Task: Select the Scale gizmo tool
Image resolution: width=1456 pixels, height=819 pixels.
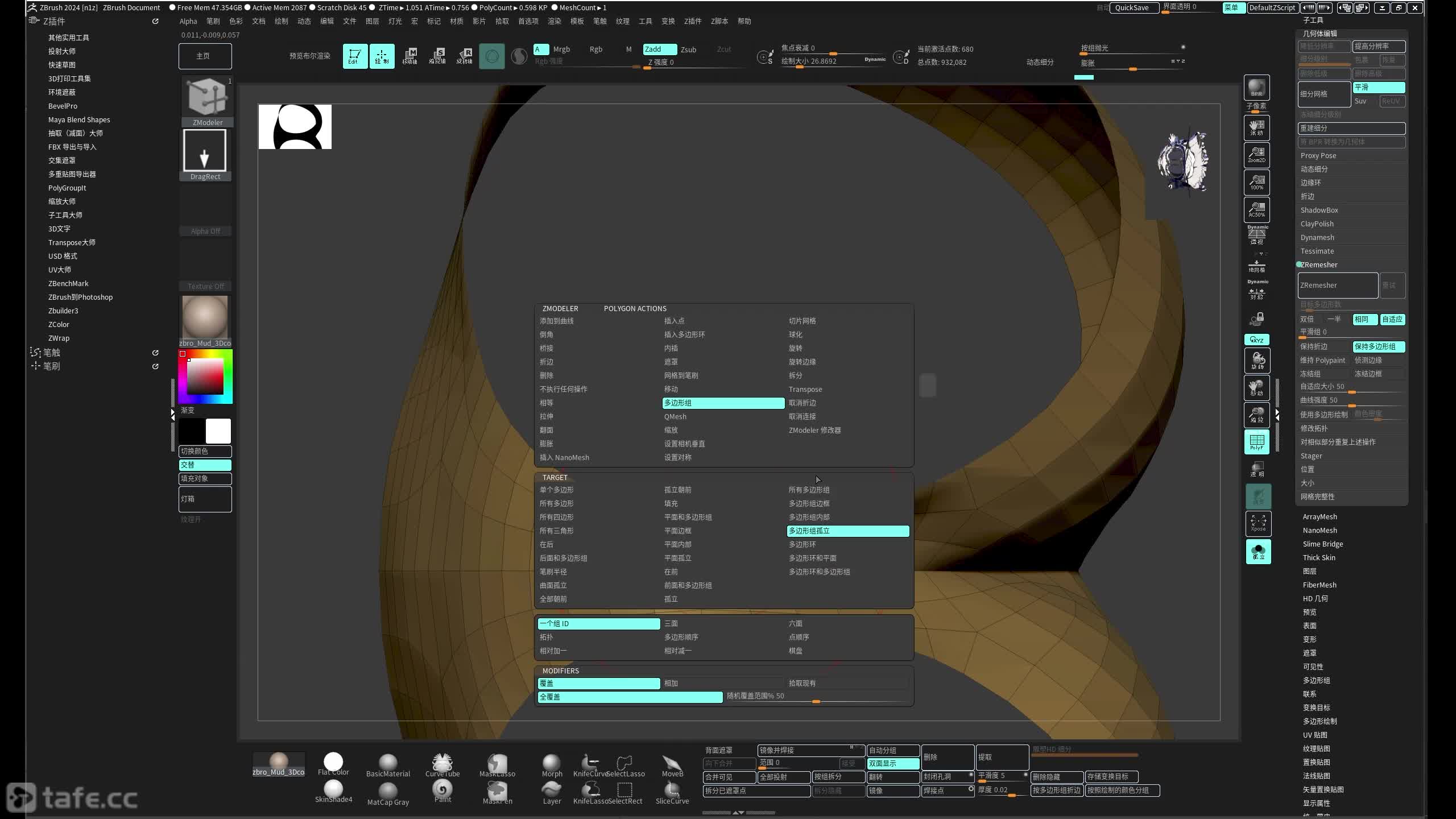Action: click(437, 56)
